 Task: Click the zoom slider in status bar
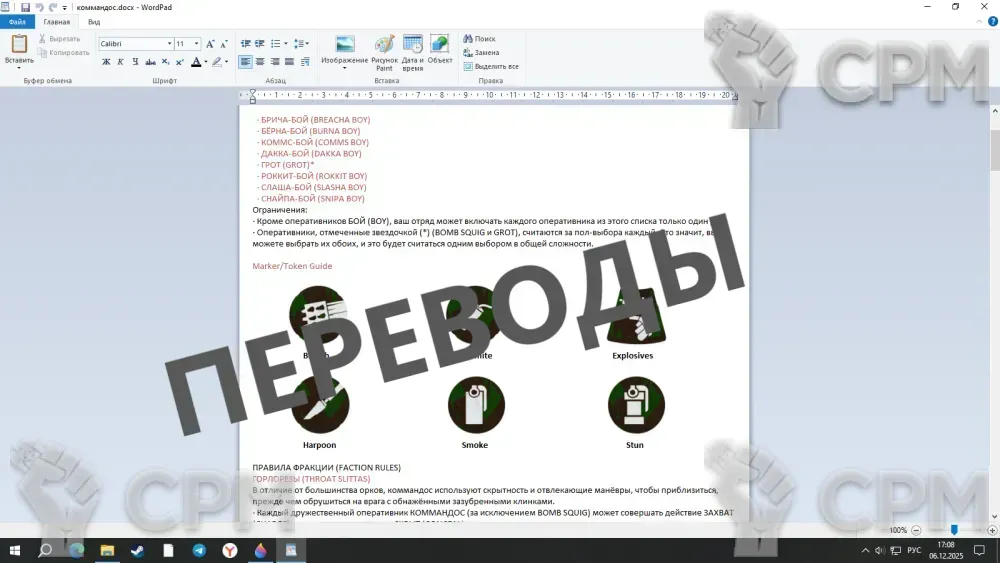(953, 530)
